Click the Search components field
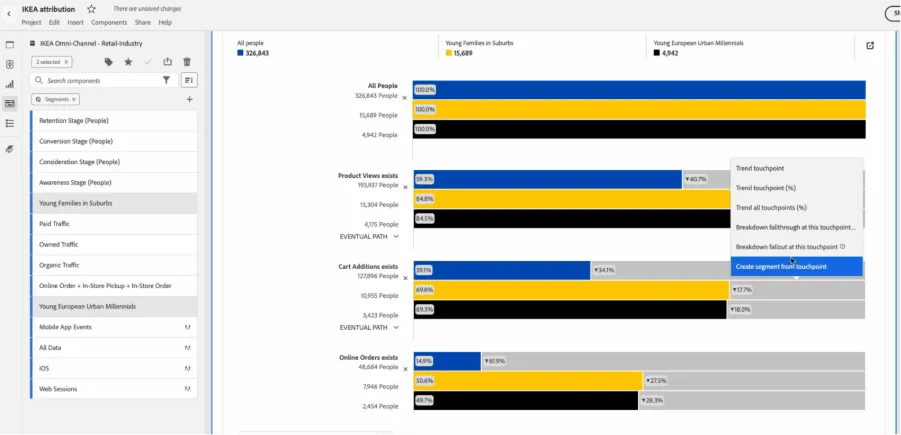 tap(103, 80)
